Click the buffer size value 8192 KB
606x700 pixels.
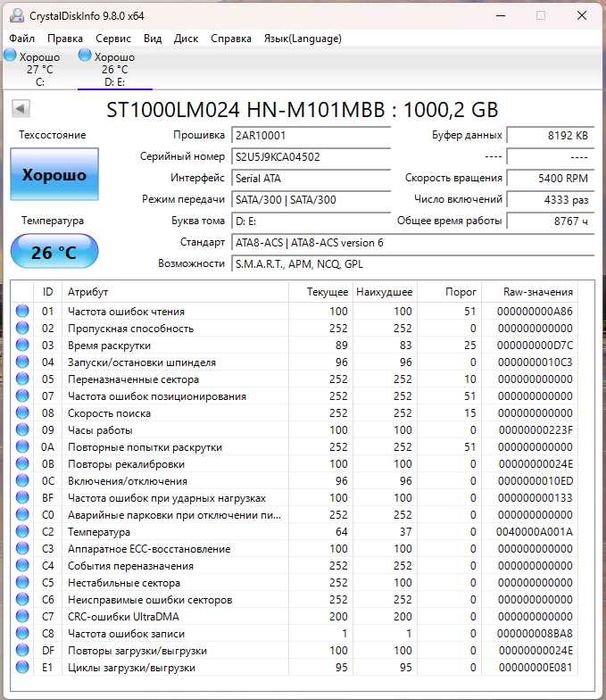tap(550, 135)
